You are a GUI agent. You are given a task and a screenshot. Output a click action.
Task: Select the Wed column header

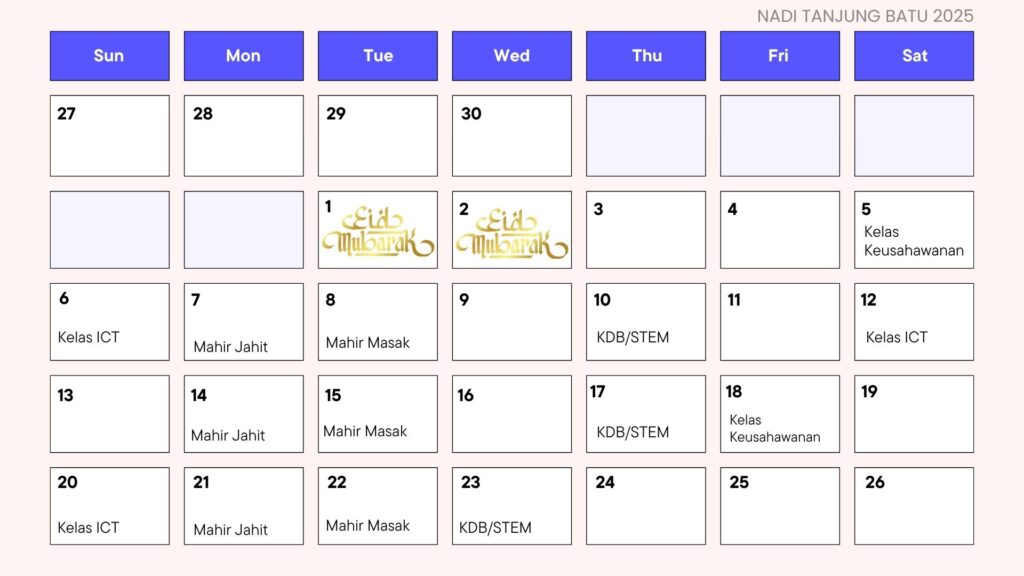pyautogui.click(x=512, y=56)
